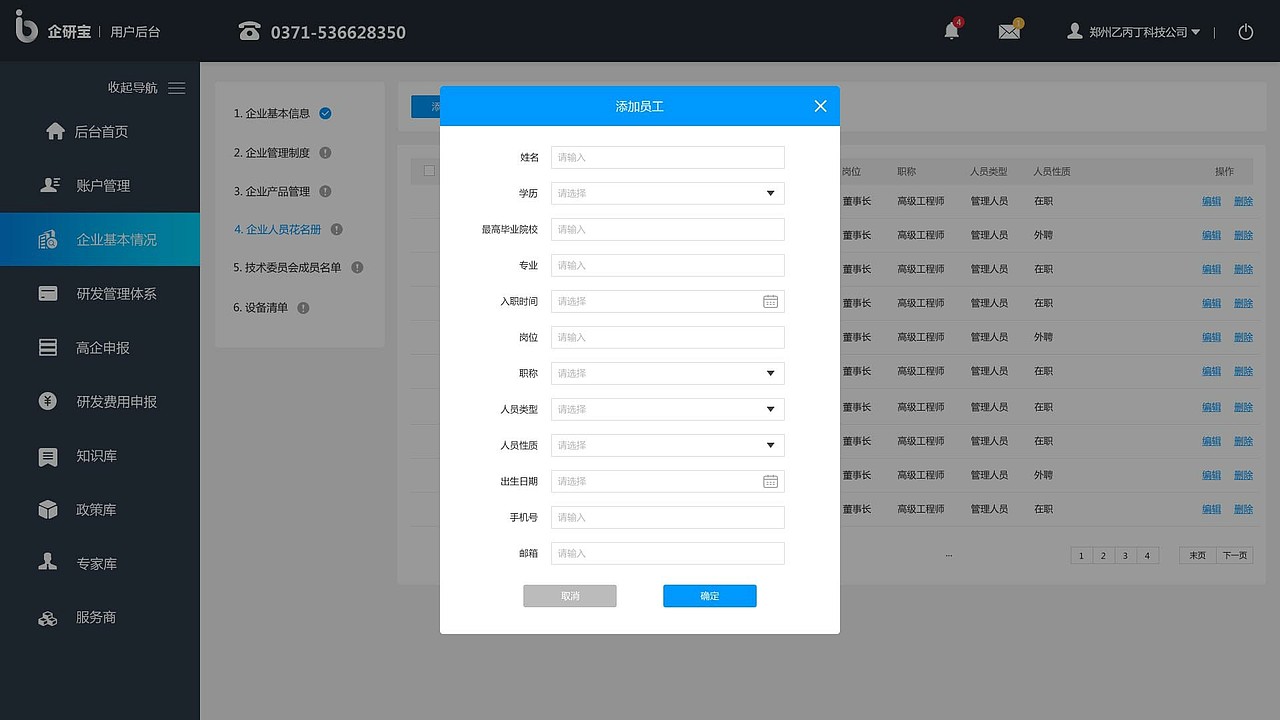Click the 姓名 input field
This screenshot has width=1280, height=720.
667,157
